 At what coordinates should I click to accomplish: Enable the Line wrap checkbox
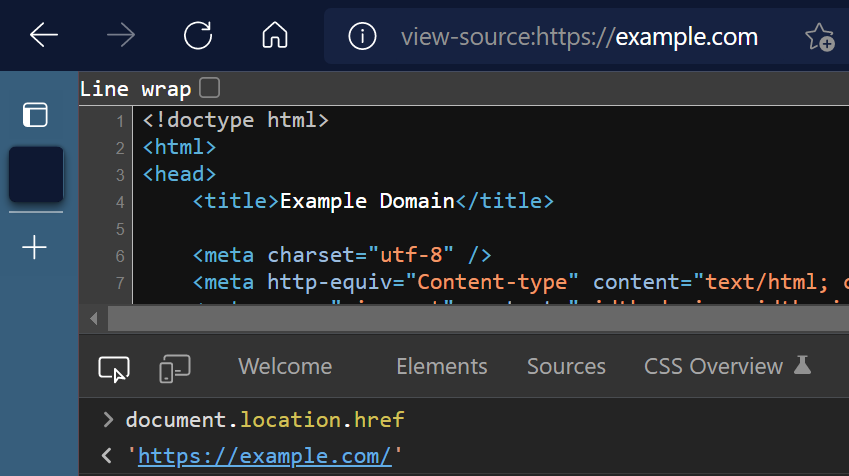pyautogui.click(x=209, y=88)
